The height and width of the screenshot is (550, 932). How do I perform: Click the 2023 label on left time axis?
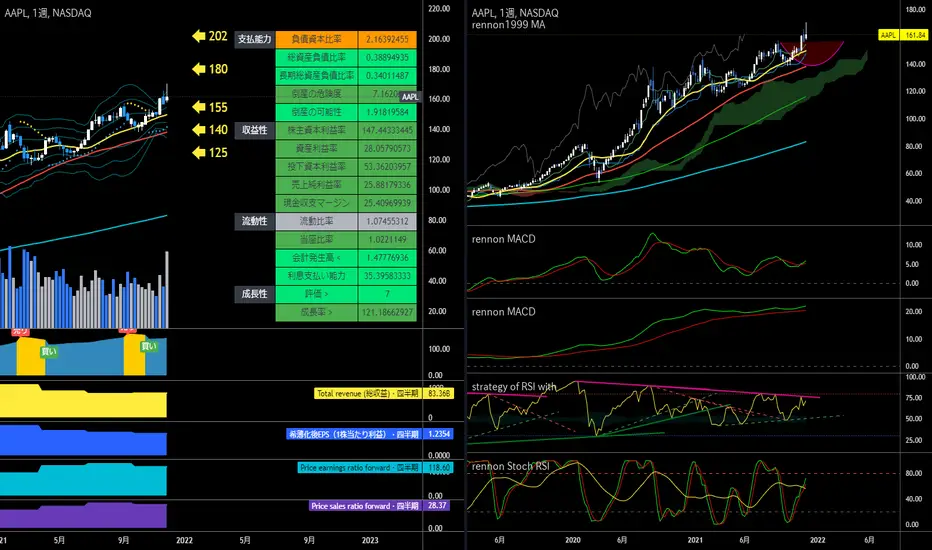click(370, 540)
